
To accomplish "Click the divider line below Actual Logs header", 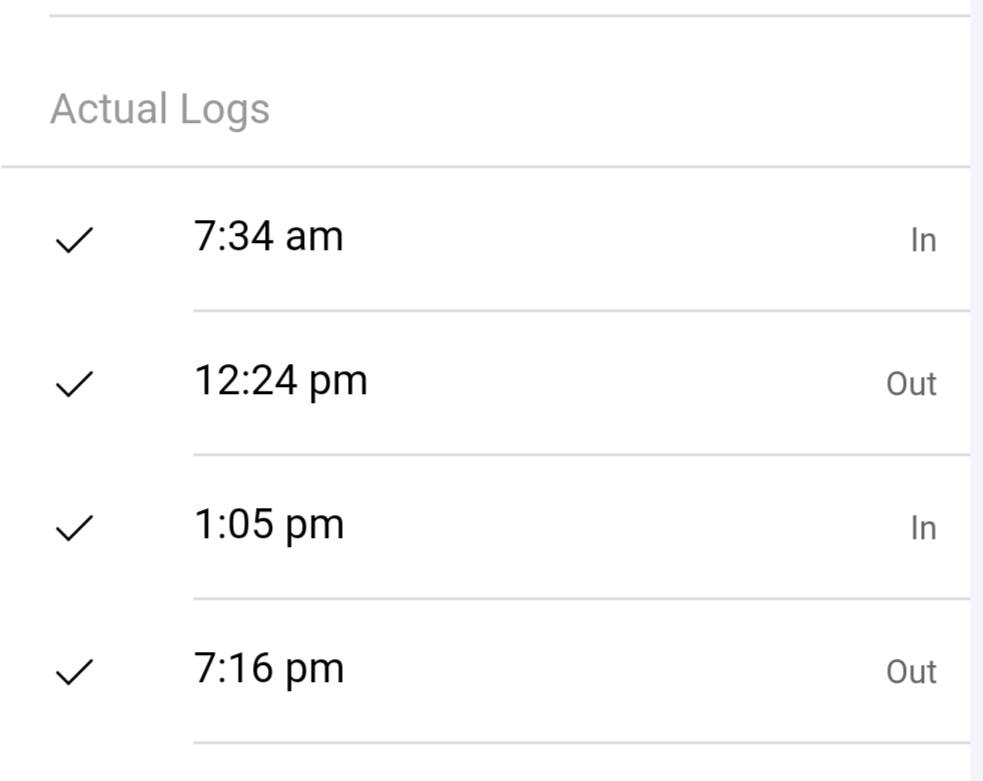I will (x=485, y=167).
